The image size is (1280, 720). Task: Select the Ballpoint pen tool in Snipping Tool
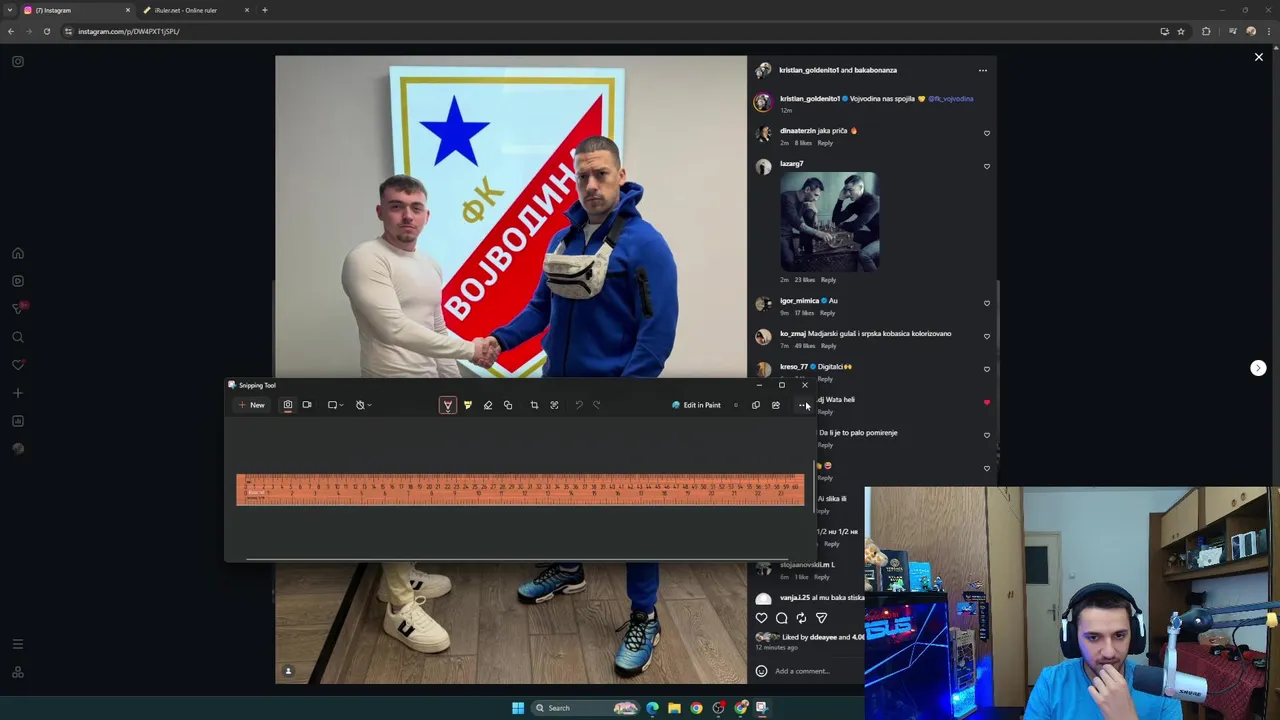[447, 405]
